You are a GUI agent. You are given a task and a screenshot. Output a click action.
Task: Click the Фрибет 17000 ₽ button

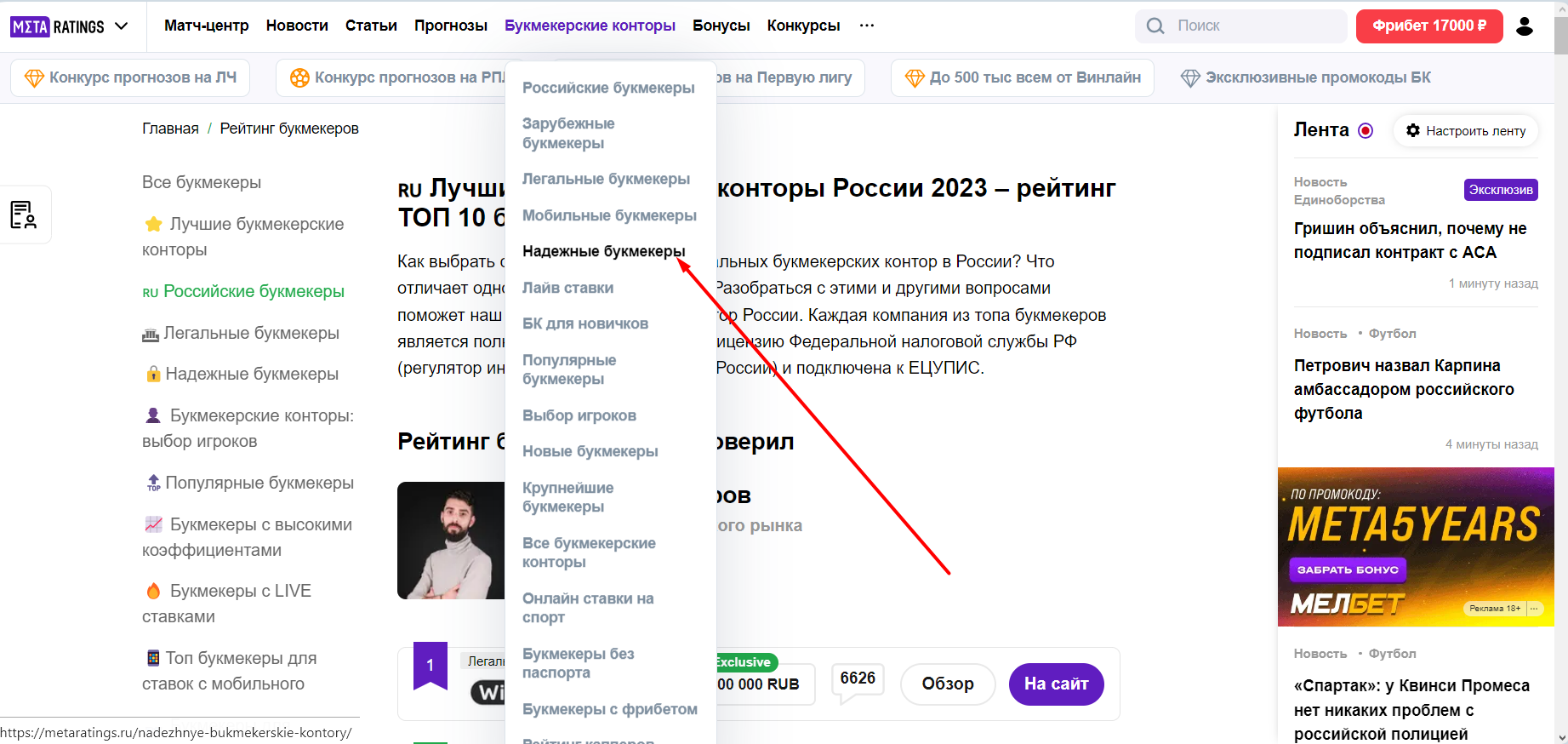coord(1429,26)
